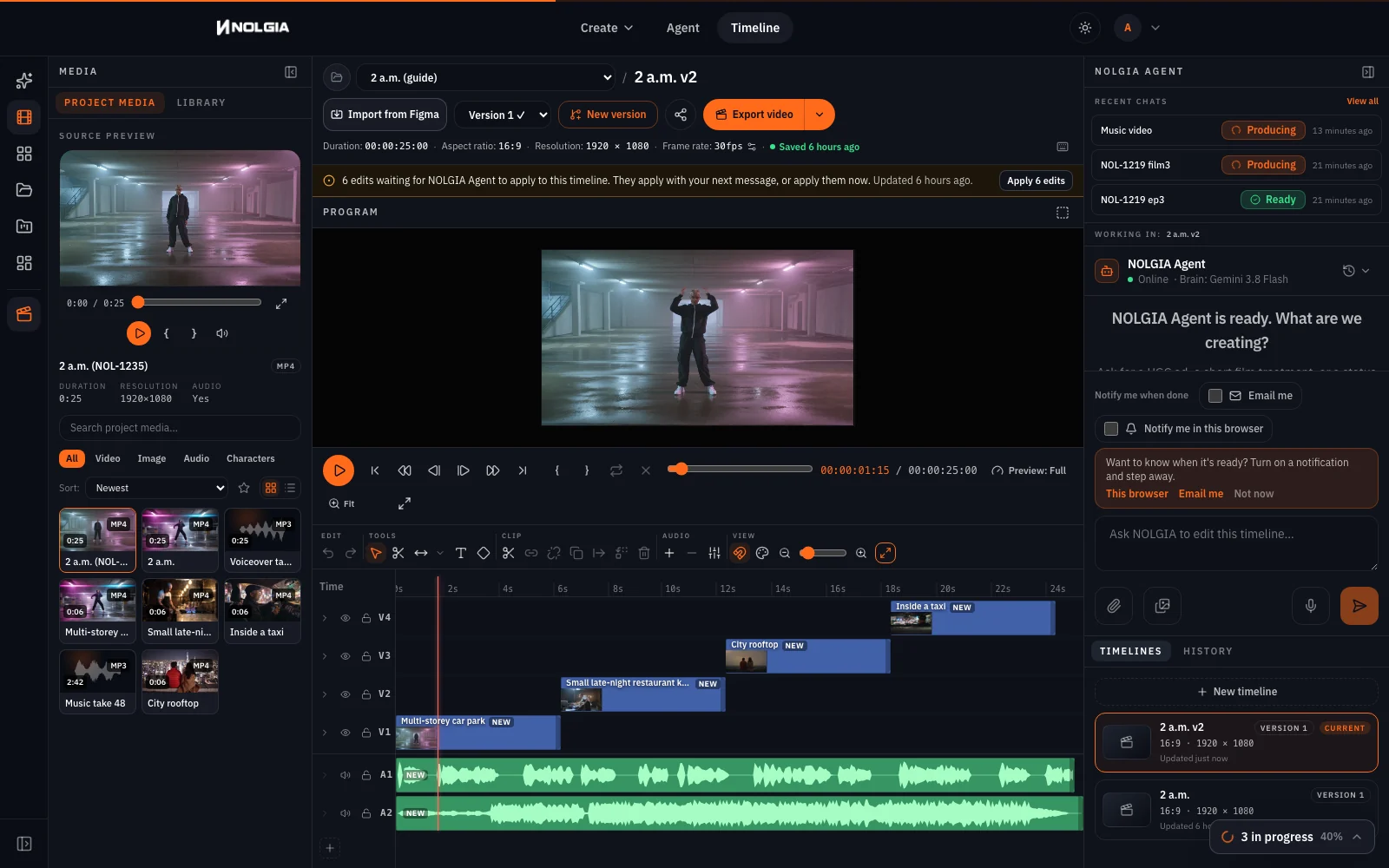
Task: Expand source preview to fullscreen
Action: (281, 304)
